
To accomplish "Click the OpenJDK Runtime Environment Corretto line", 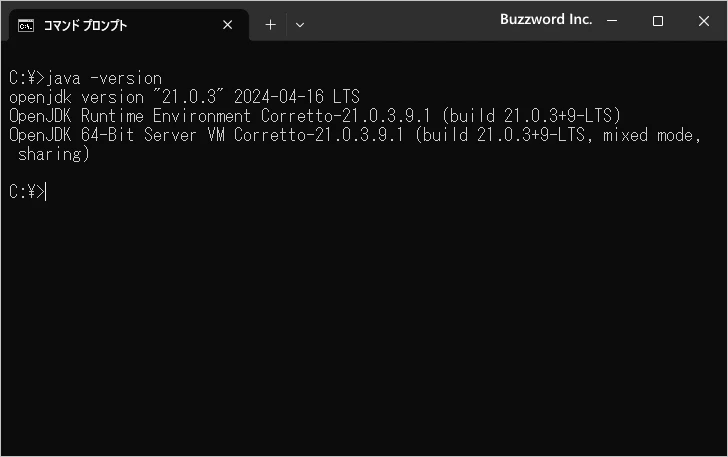I will click(x=315, y=116).
